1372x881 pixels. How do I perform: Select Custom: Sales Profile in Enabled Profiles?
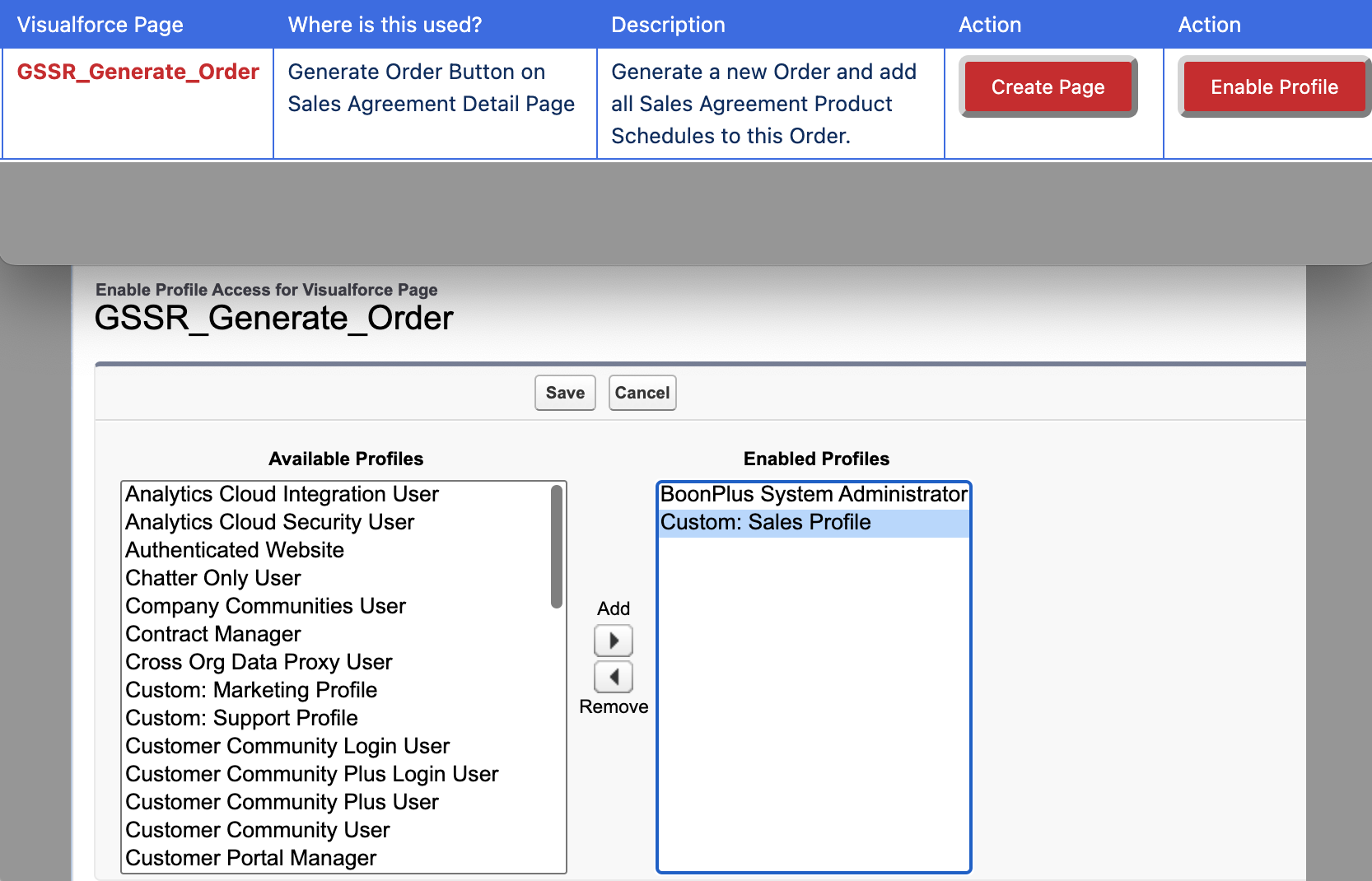pyautogui.click(x=765, y=522)
